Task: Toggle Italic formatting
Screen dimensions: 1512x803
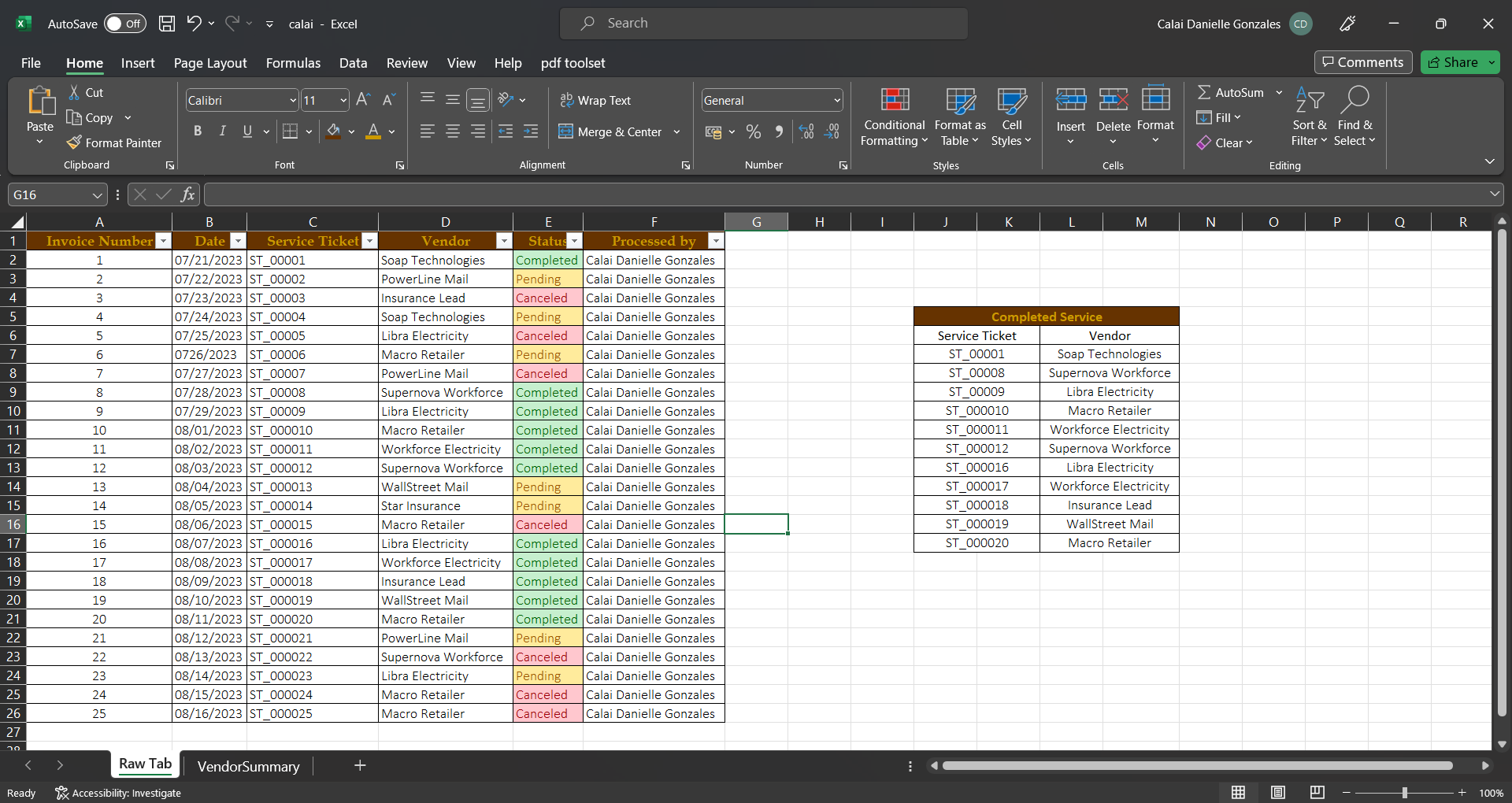Action: pos(222,131)
